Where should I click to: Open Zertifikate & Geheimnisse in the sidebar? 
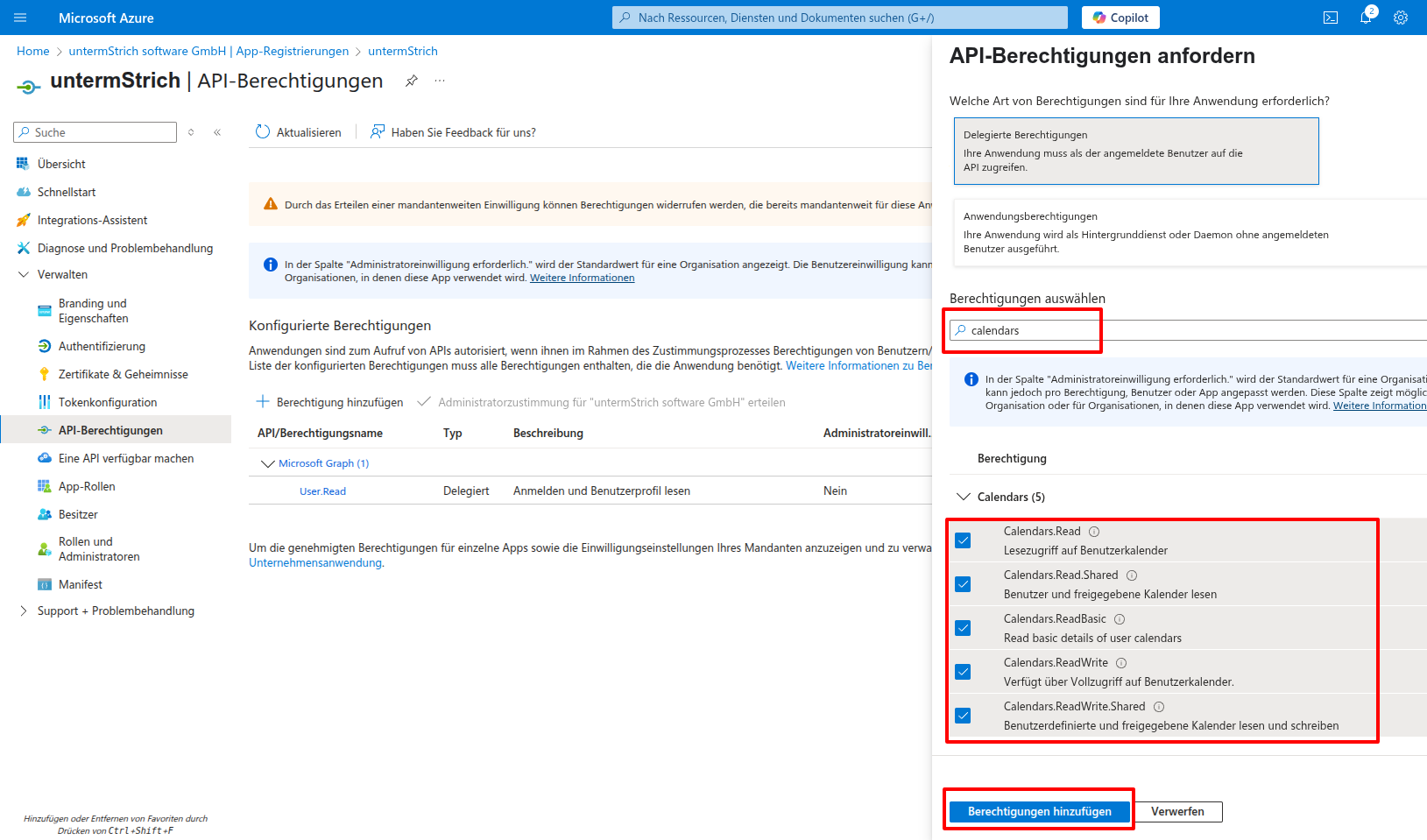[x=123, y=374]
